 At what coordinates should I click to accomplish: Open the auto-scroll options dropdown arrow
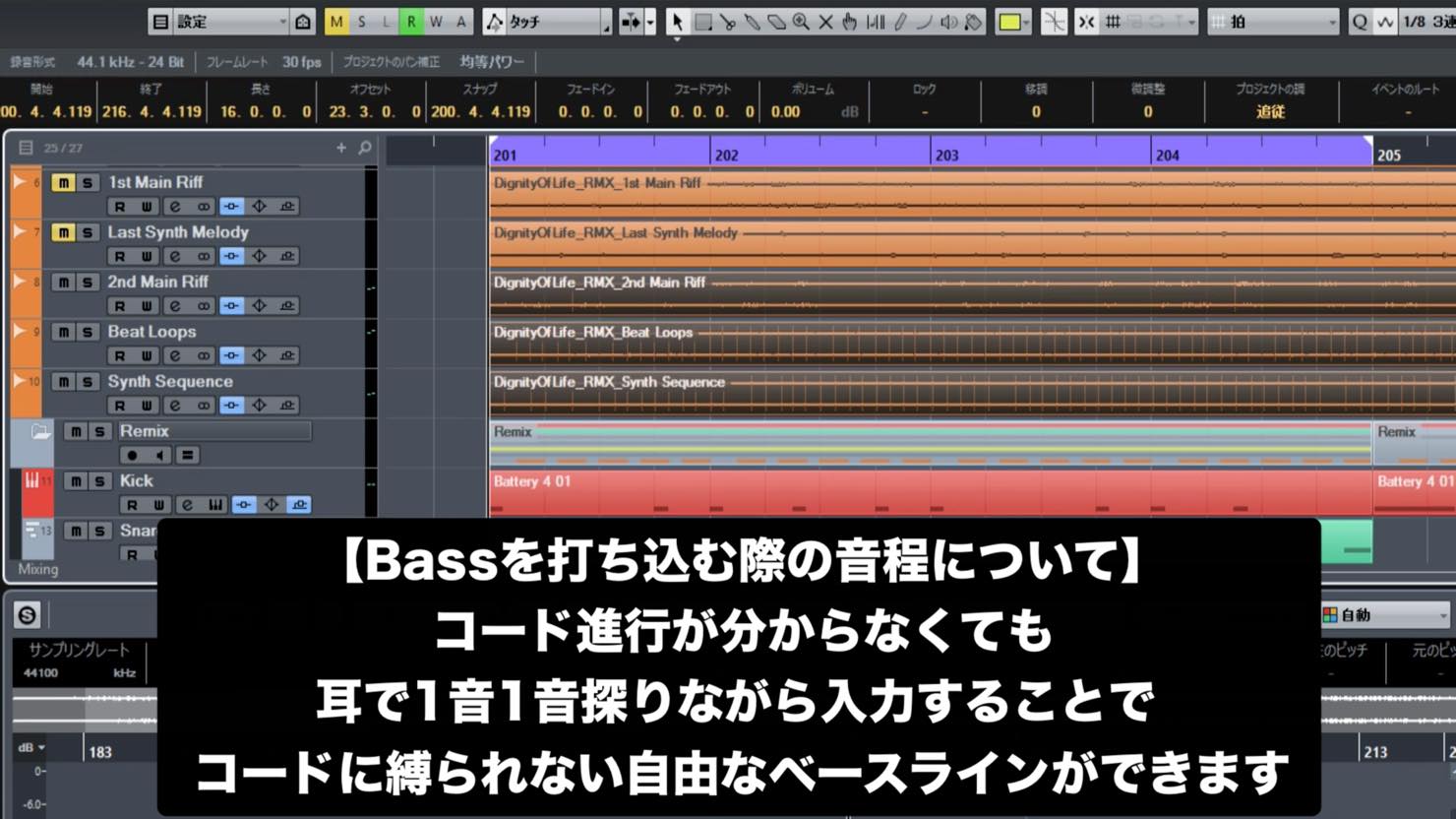650,22
